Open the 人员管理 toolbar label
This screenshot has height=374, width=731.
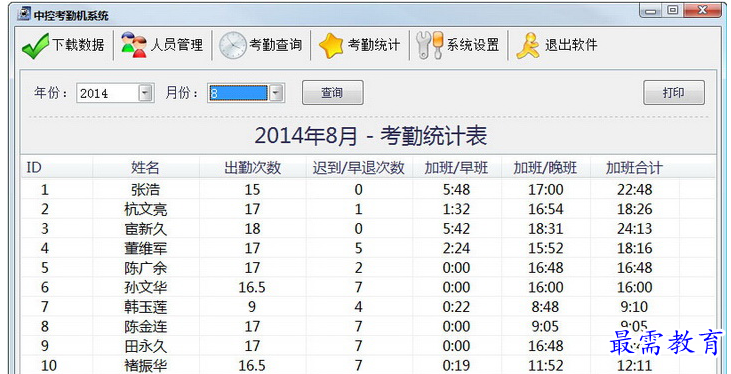point(177,45)
